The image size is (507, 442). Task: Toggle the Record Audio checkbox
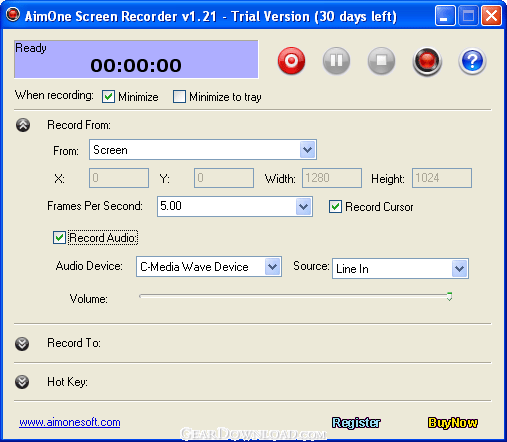point(59,238)
